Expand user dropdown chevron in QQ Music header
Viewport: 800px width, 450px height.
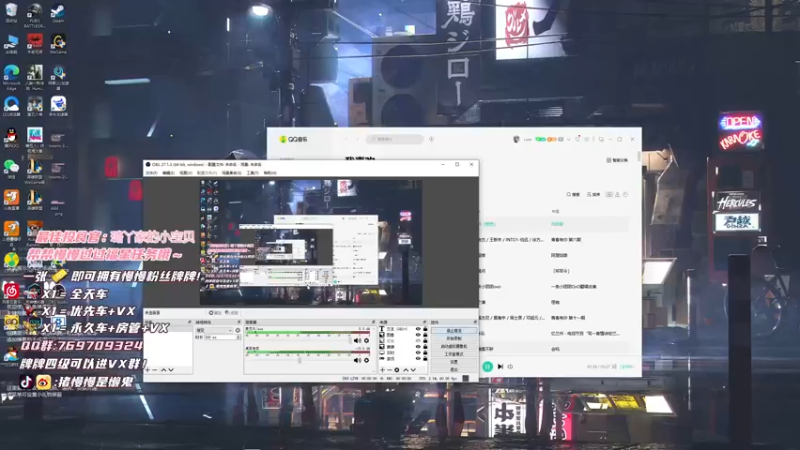[568, 139]
